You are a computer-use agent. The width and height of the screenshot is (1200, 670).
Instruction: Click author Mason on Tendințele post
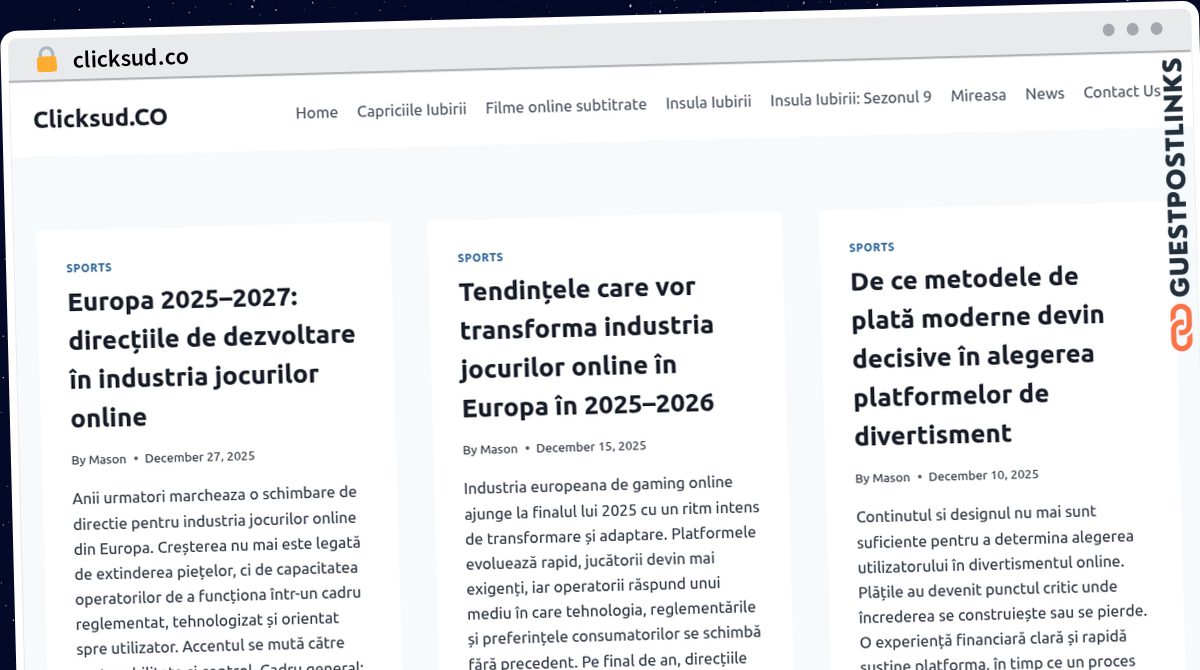point(499,449)
